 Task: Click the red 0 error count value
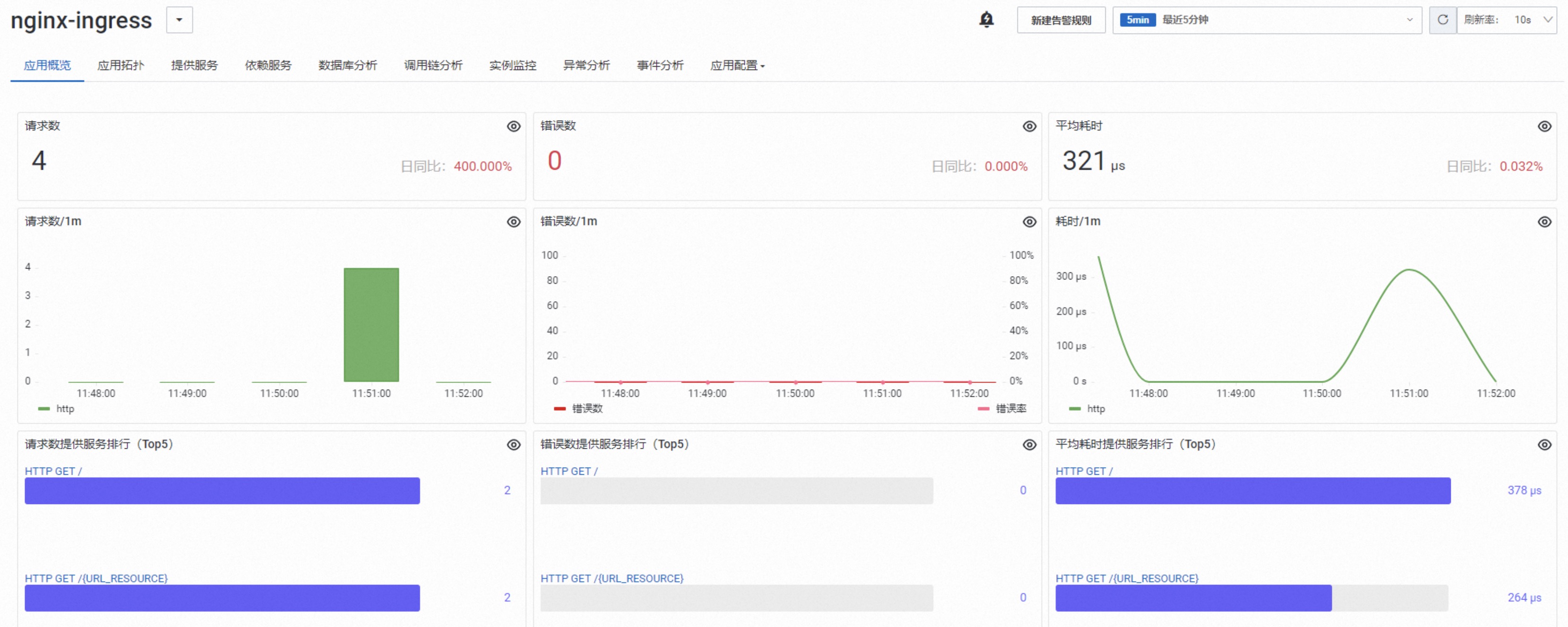554,161
